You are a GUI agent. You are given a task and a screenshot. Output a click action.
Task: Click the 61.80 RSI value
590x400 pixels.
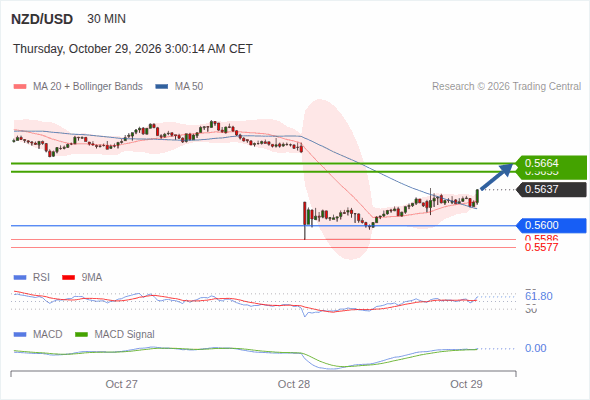[x=539, y=296]
